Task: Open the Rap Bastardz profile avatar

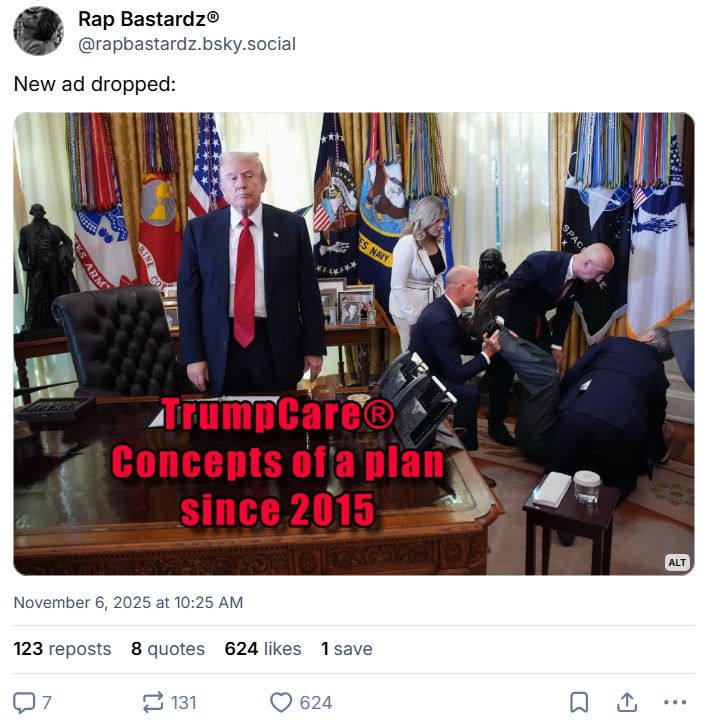Action: (39, 31)
